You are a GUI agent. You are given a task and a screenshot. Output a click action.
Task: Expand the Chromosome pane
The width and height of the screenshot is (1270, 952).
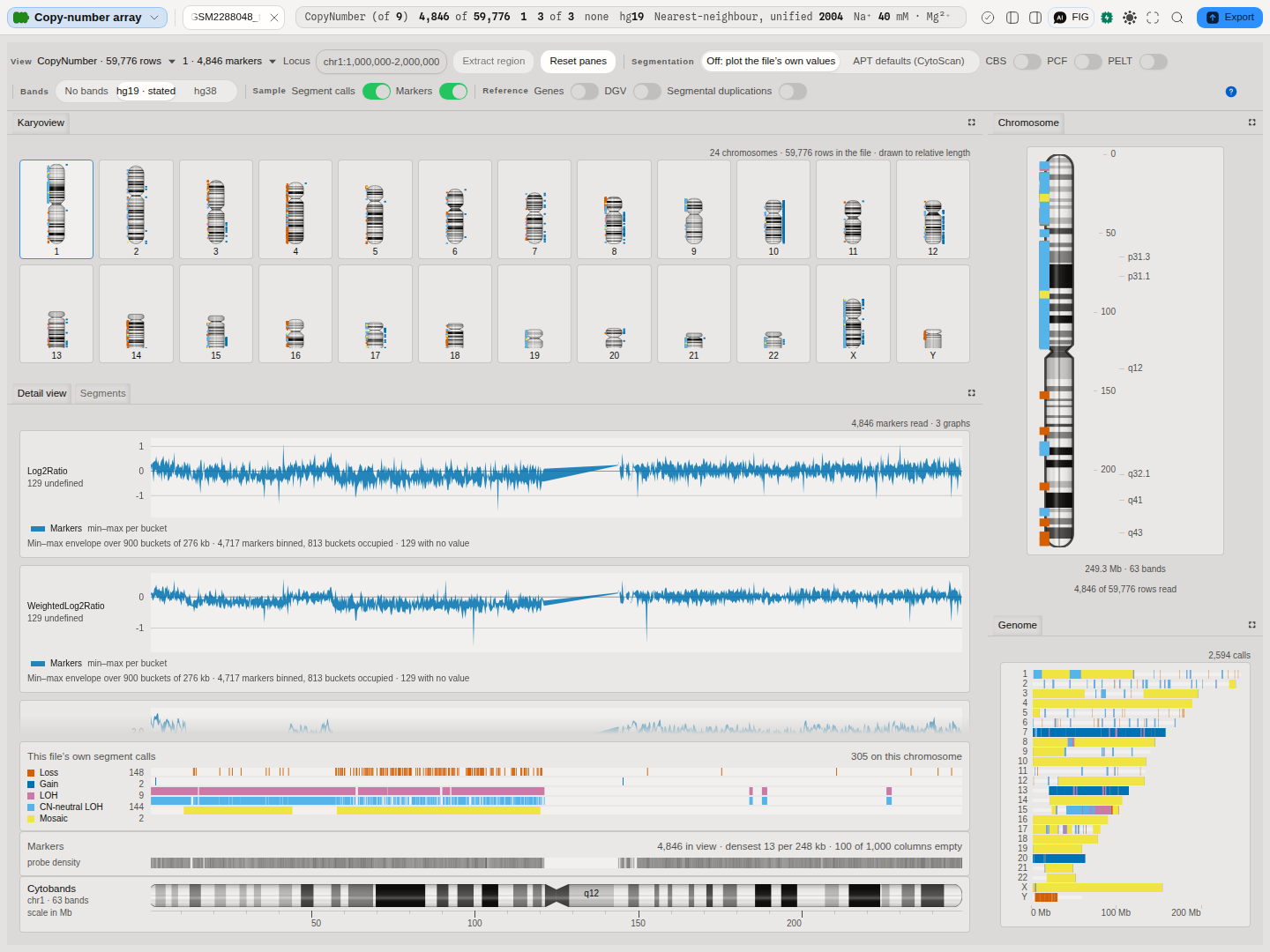pyautogui.click(x=1251, y=123)
